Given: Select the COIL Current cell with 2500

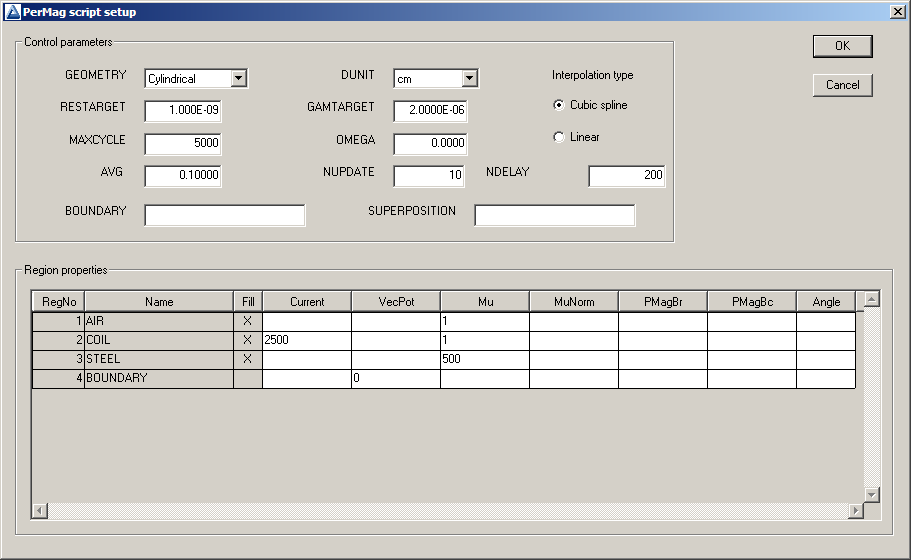Looking at the screenshot, I should point(306,340).
